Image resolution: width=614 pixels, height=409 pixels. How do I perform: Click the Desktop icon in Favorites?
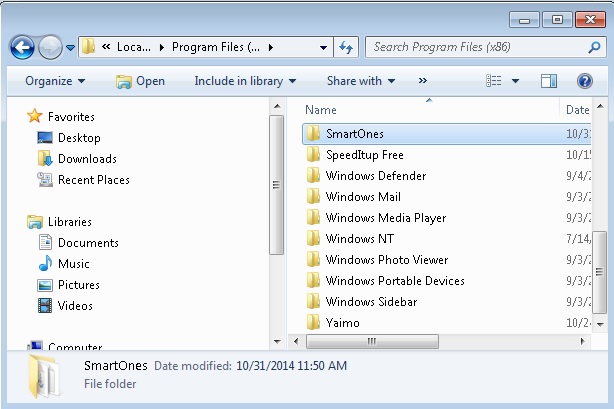coord(45,138)
